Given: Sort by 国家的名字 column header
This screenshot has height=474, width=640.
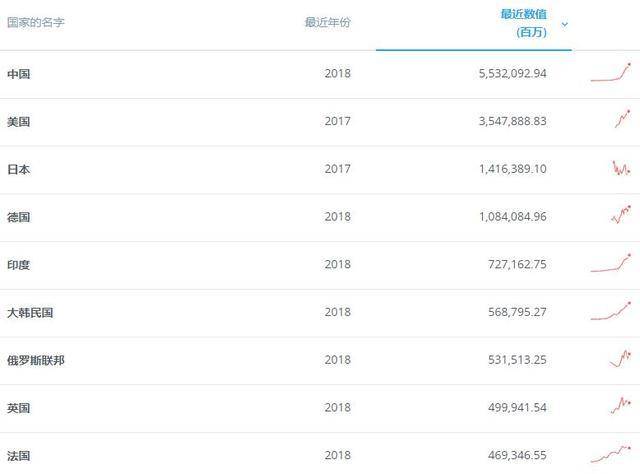Looking at the screenshot, I should [x=36, y=22].
